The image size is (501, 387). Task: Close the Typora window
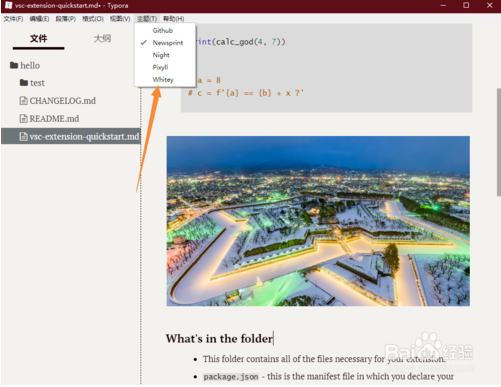click(489, 5)
